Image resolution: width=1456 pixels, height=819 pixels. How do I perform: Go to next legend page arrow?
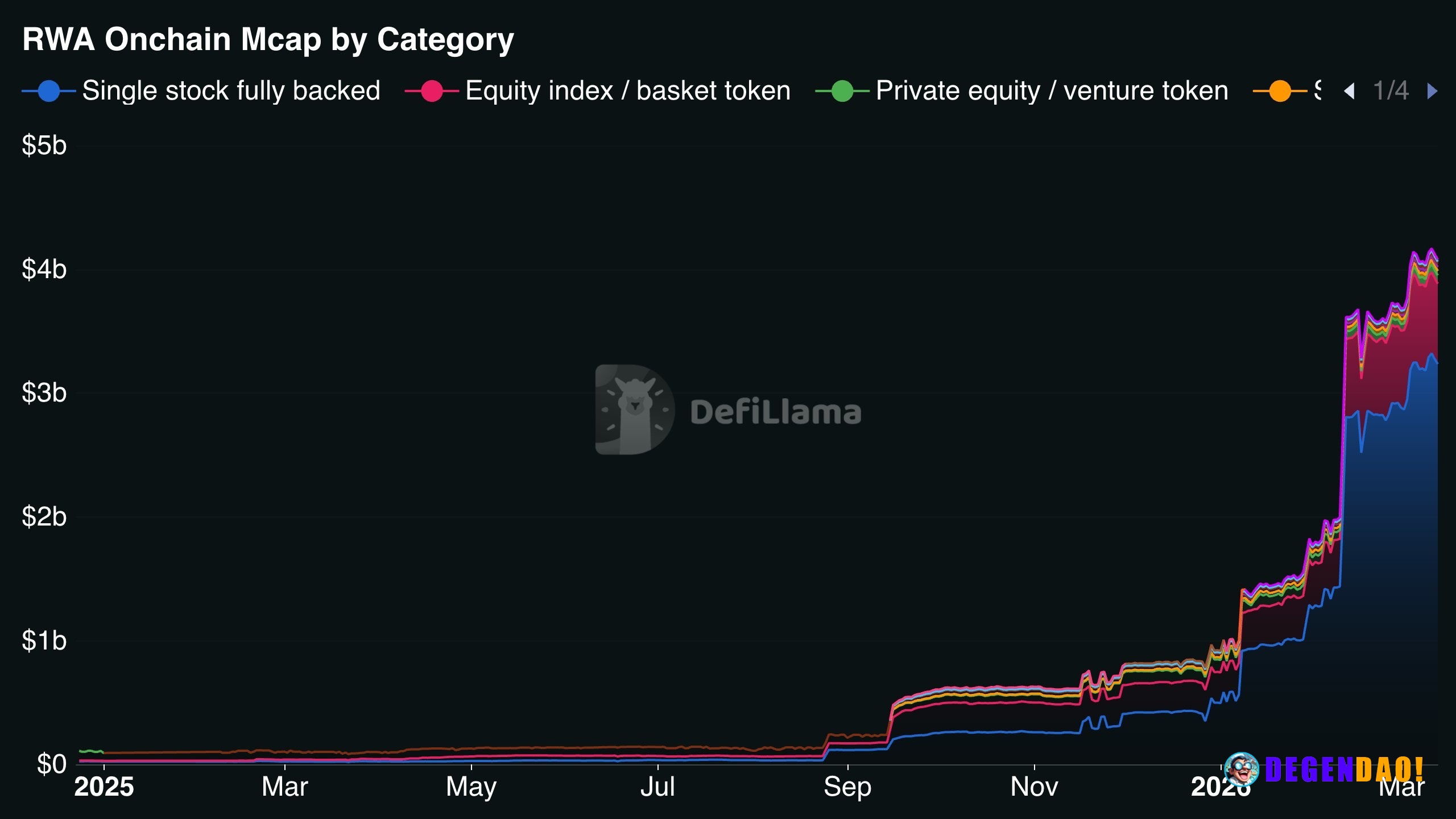1432,91
